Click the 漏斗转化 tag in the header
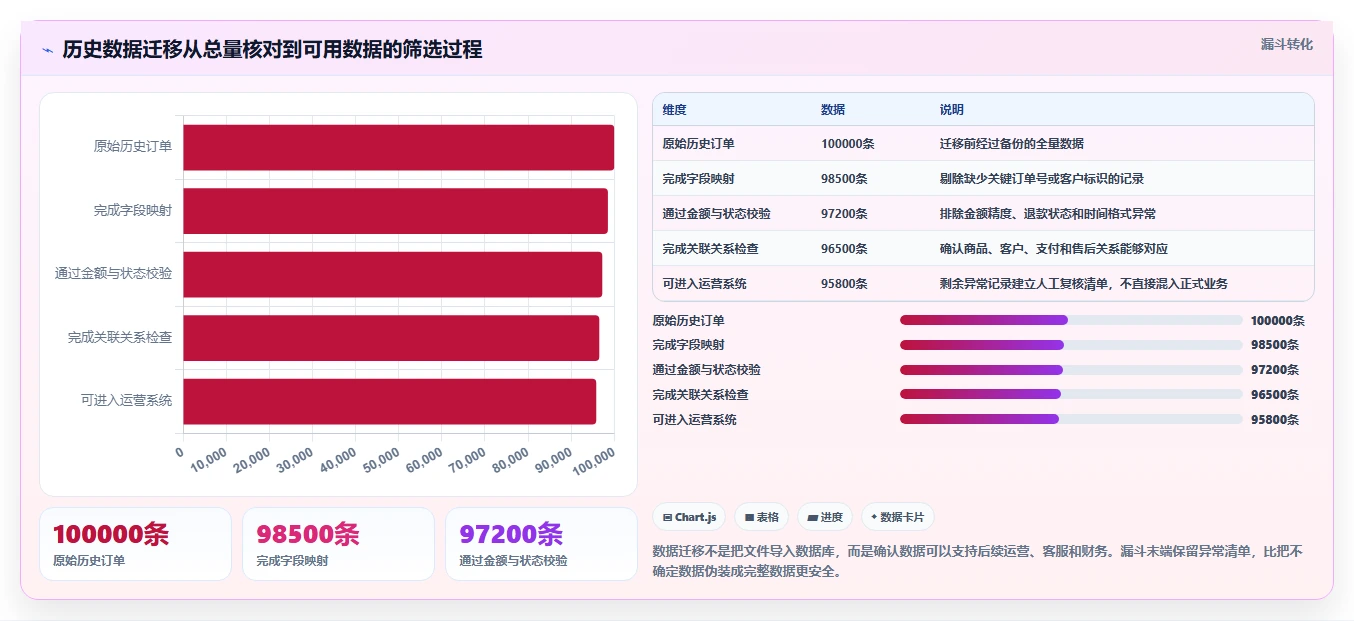The width and height of the screenshot is (1354, 621). tap(1286, 45)
